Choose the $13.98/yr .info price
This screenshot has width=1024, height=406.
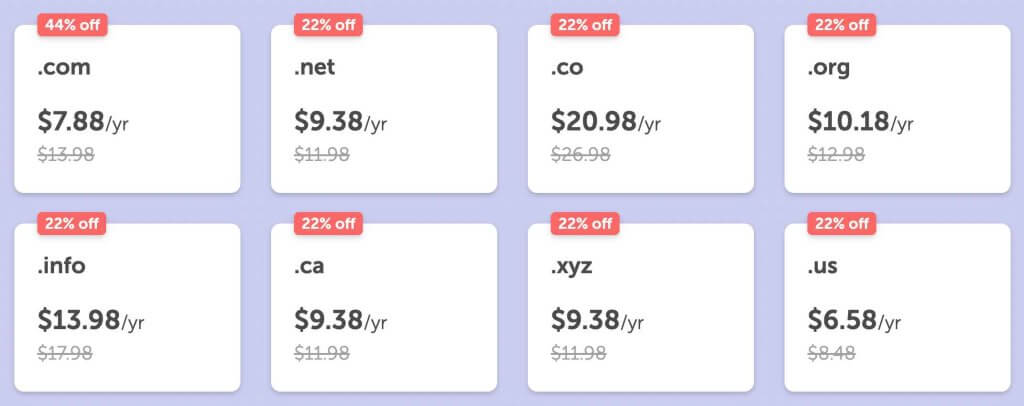[91, 321]
